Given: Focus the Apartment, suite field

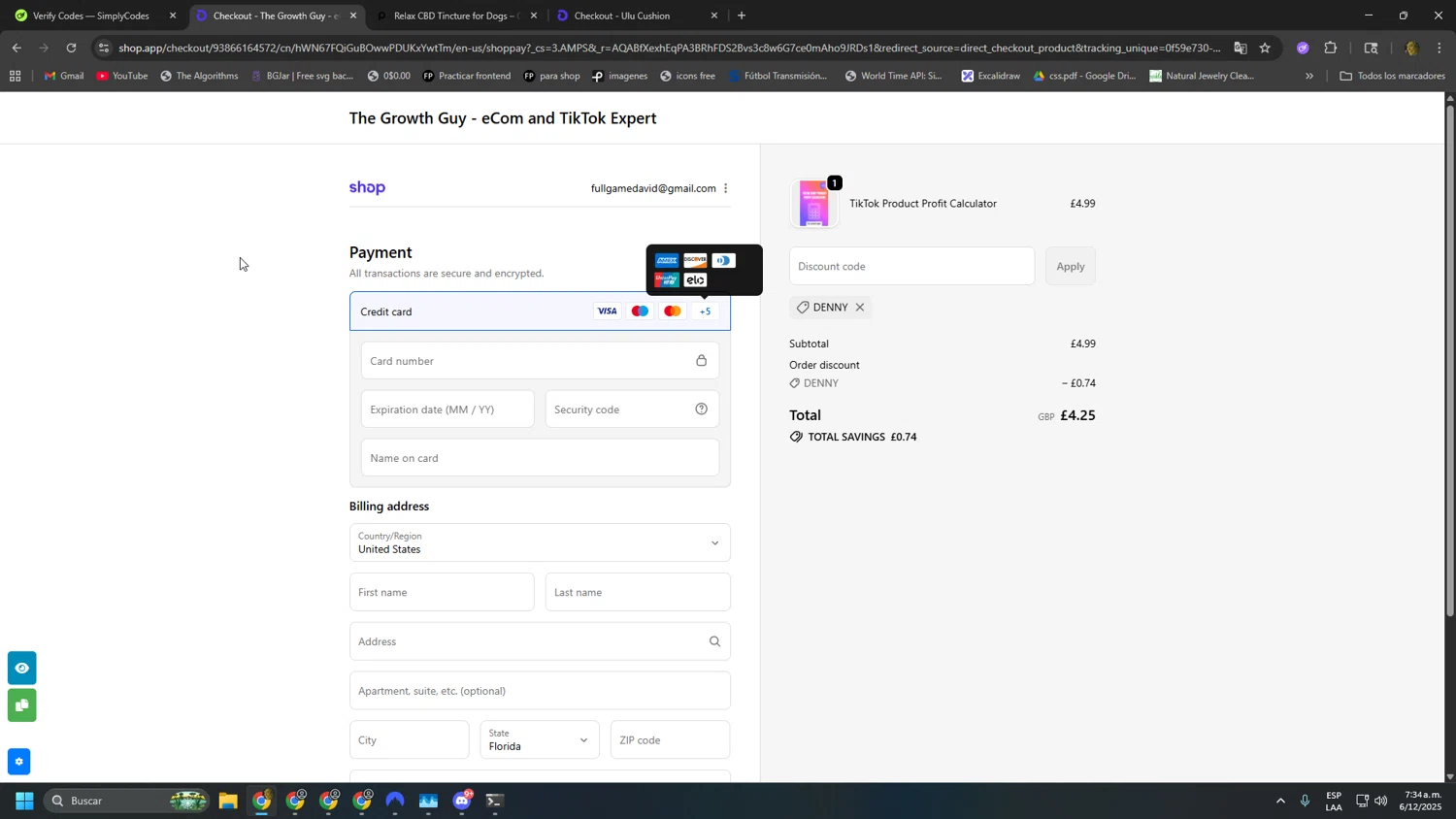Looking at the screenshot, I should (x=540, y=691).
